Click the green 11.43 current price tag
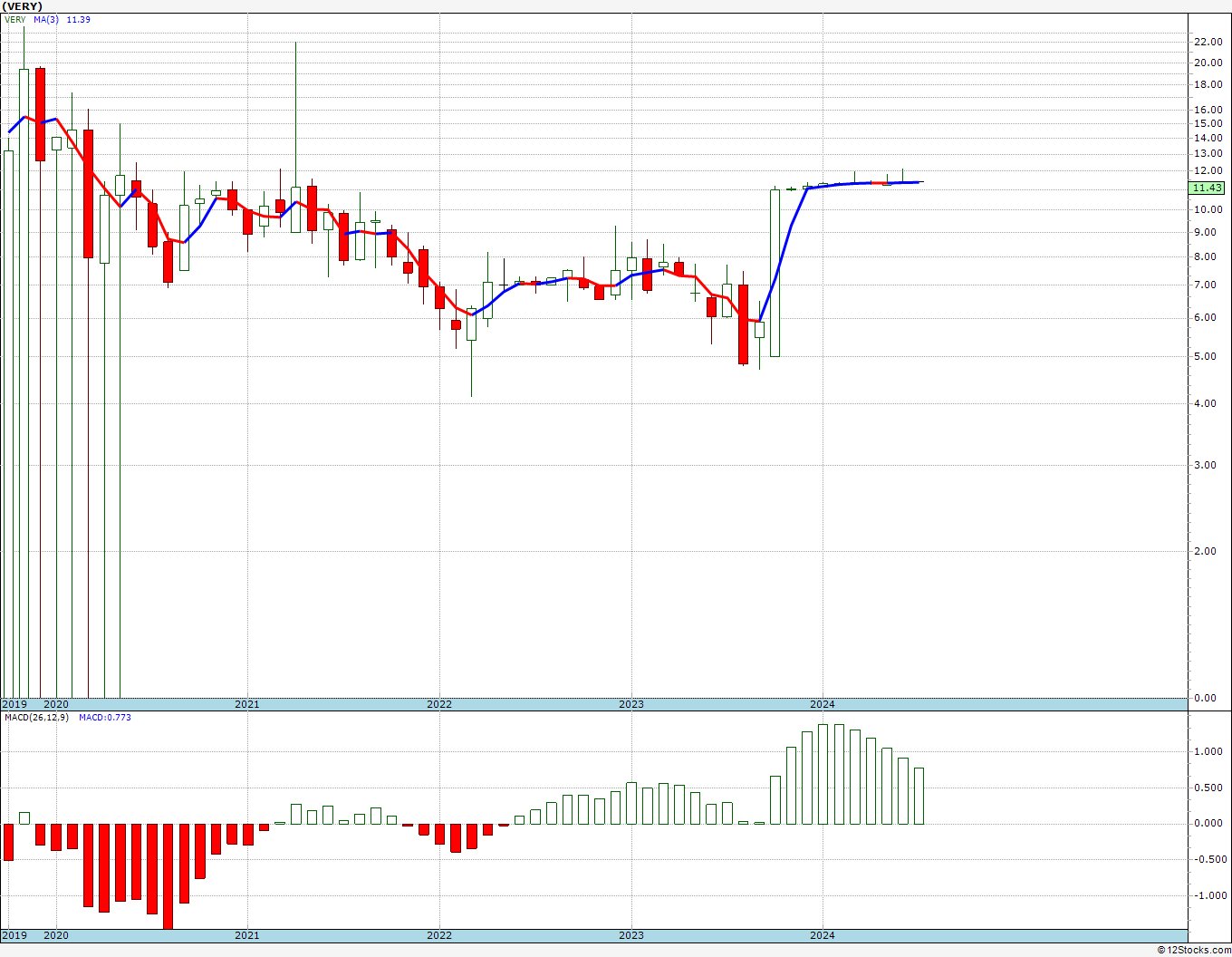 (1208, 188)
